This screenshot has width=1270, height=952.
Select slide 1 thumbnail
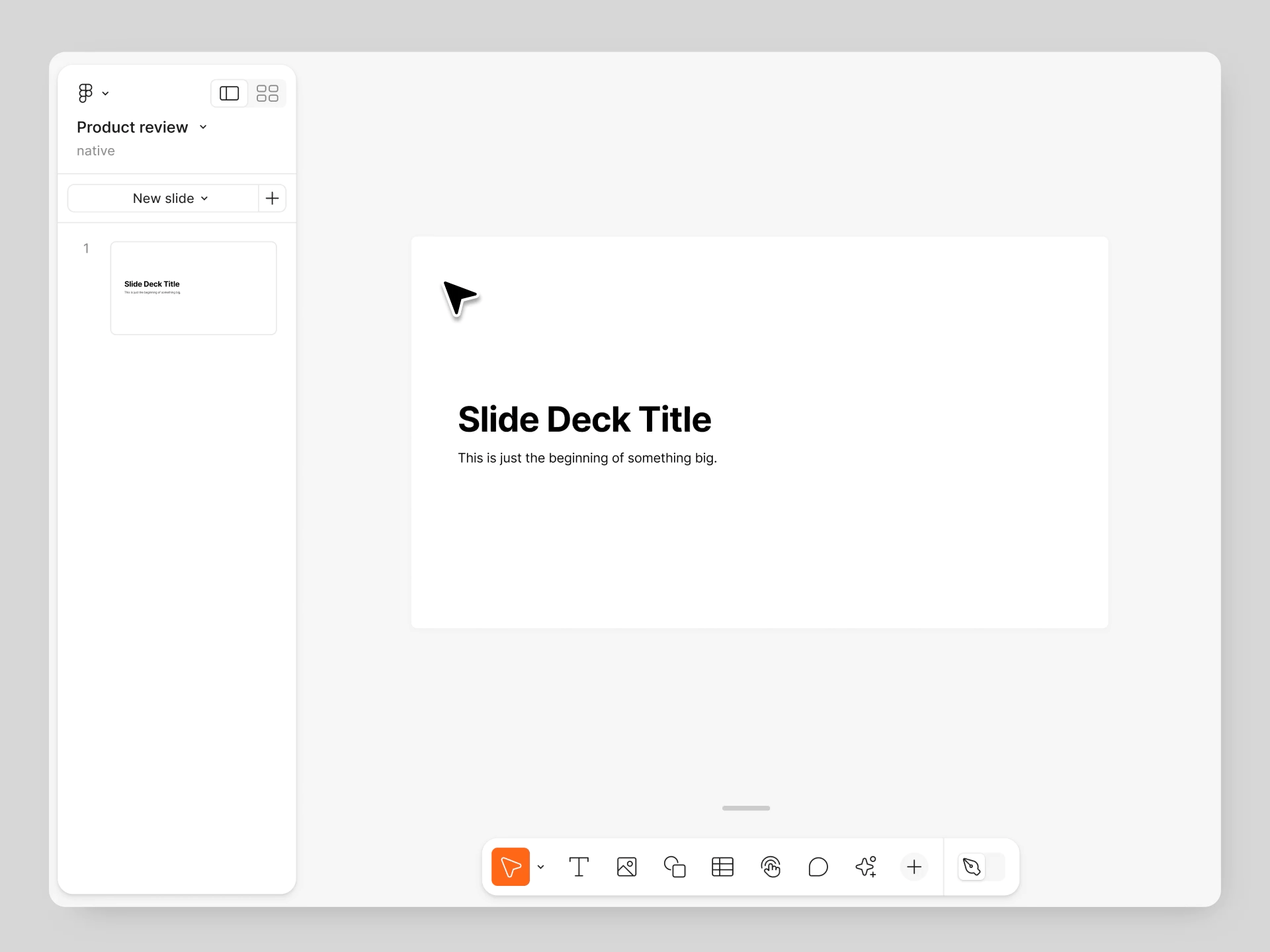194,288
